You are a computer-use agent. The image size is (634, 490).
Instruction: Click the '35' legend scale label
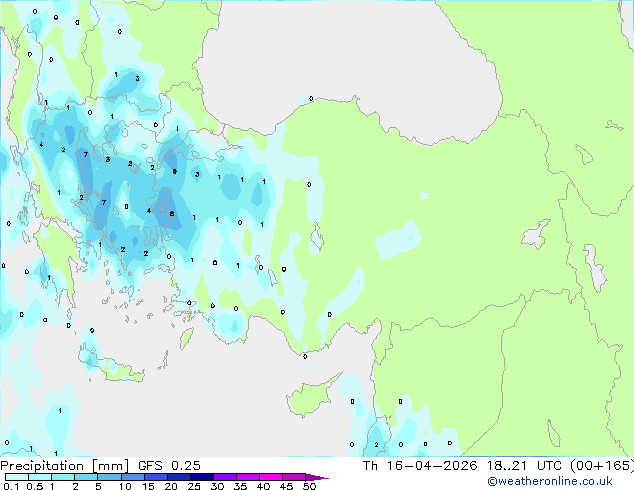coord(240,486)
